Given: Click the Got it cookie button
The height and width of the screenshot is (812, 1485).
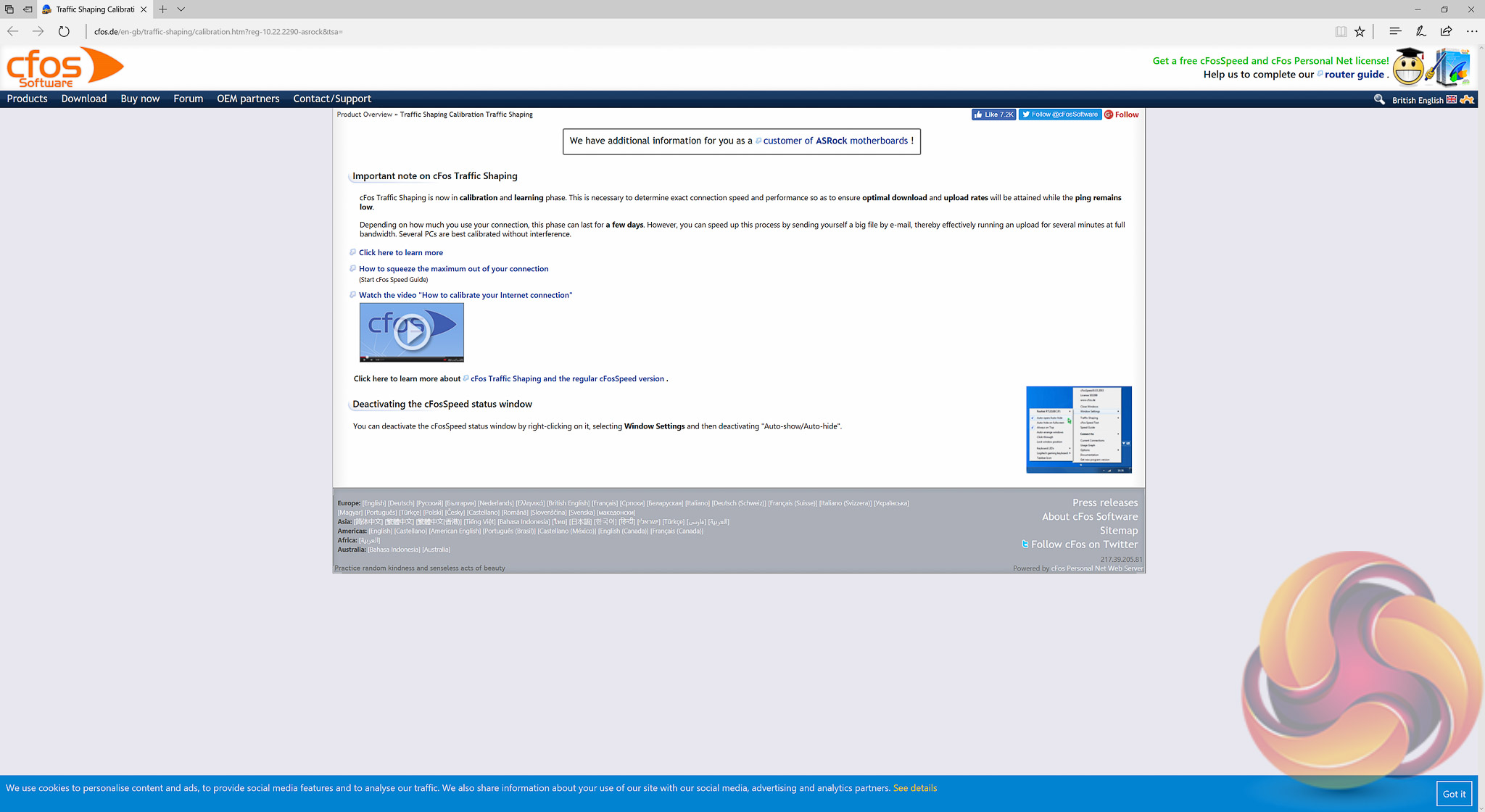Looking at the screenshot, I should click(x=1454, y=794).
